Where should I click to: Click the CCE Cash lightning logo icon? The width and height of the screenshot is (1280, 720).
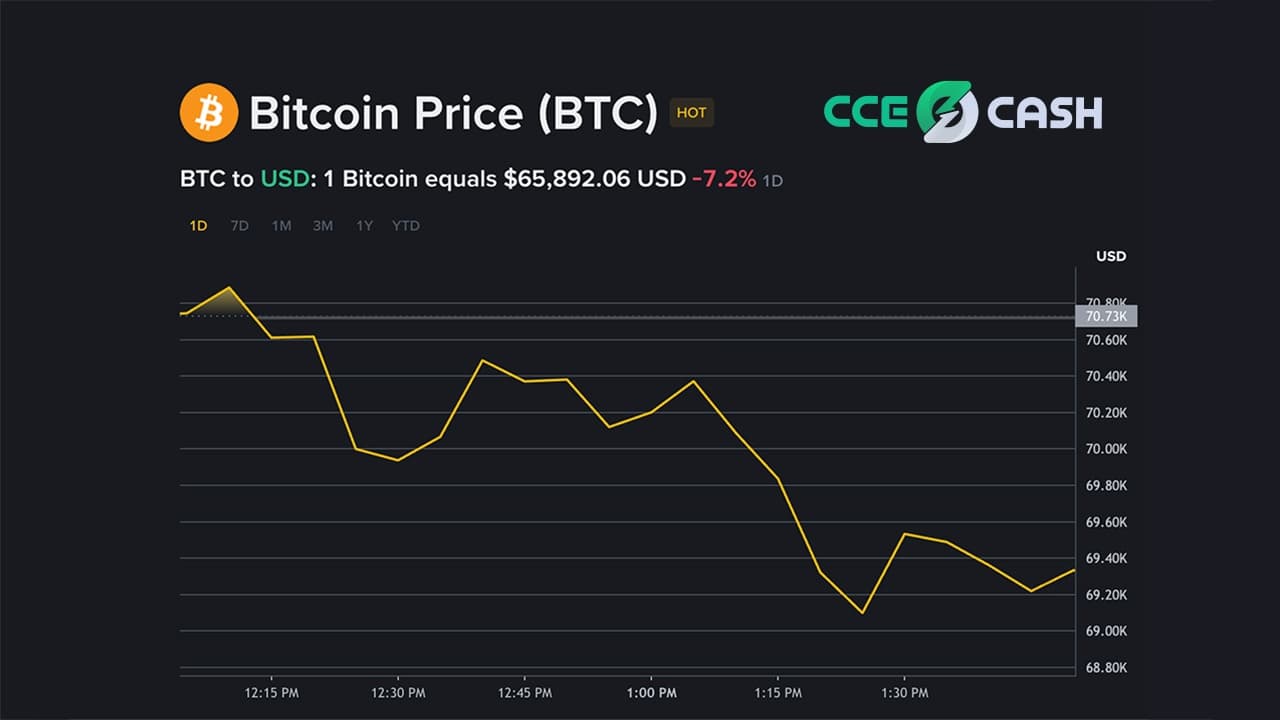(x=946, y=112)
